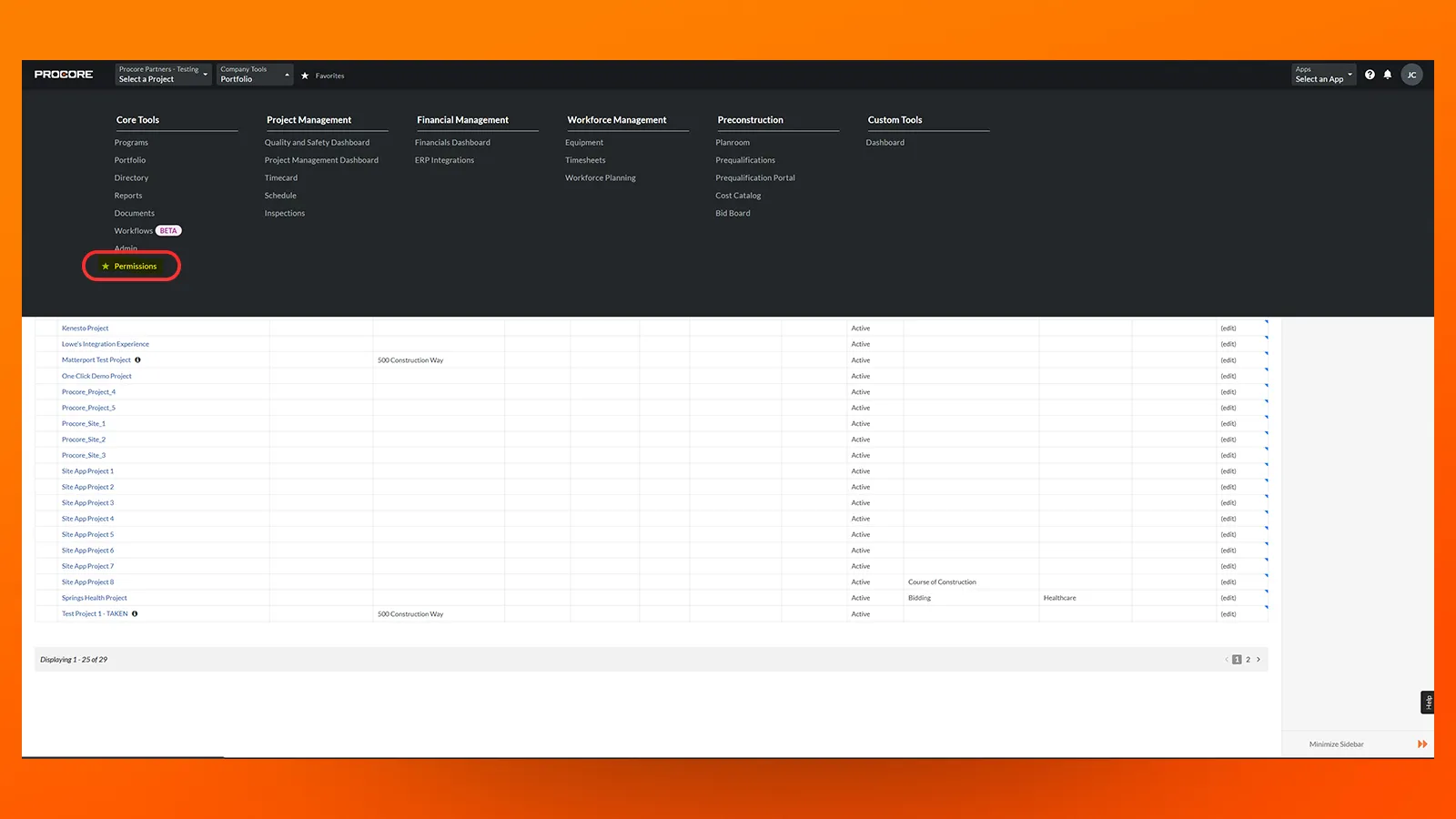Select page 2 in the pagination
This screenshot has height=819, width=1456.
tap(1248, 659)
